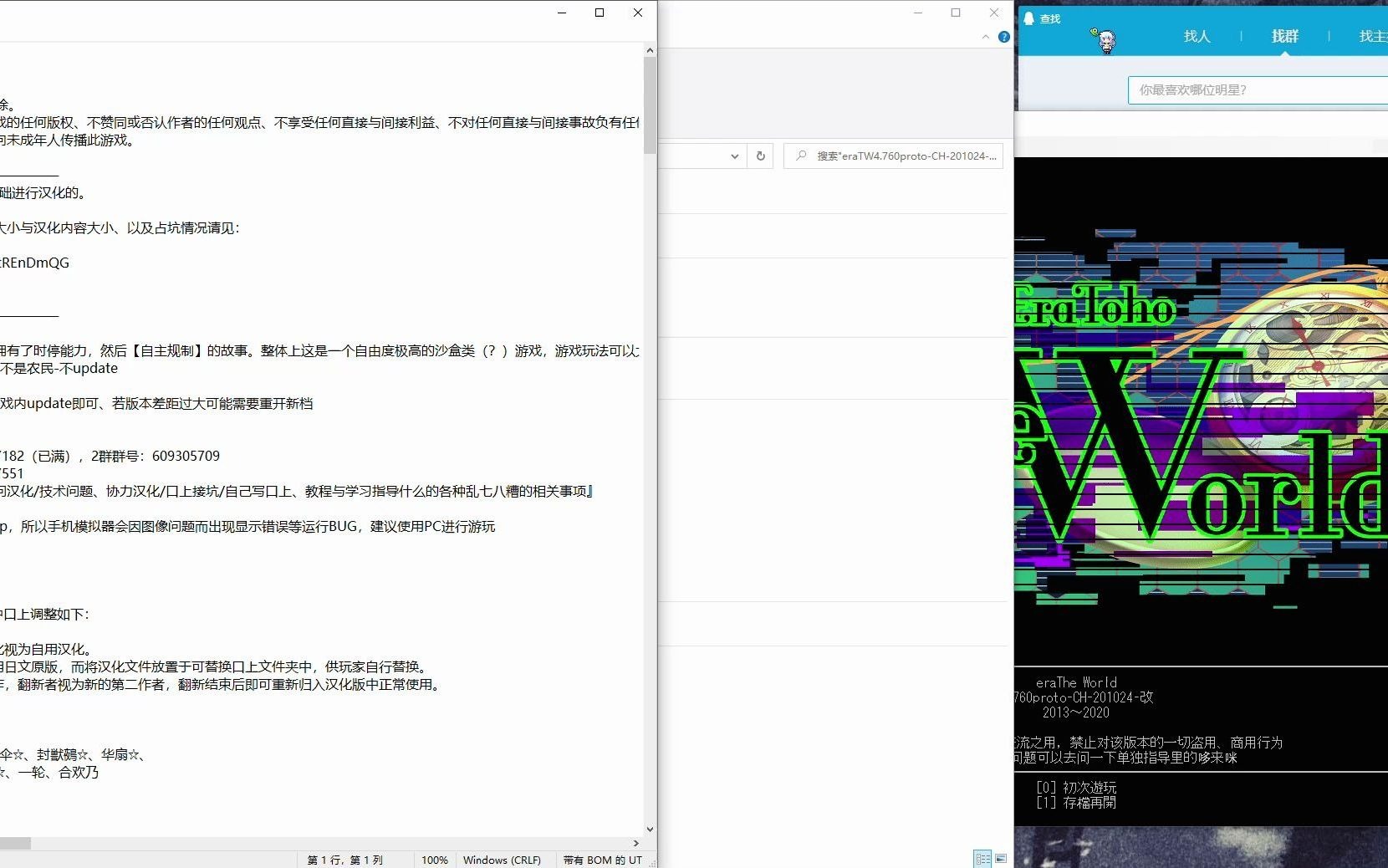Click the line ending 供玩家自行替换。
Screen dimensions: 1388x868
tap(216, 666)
